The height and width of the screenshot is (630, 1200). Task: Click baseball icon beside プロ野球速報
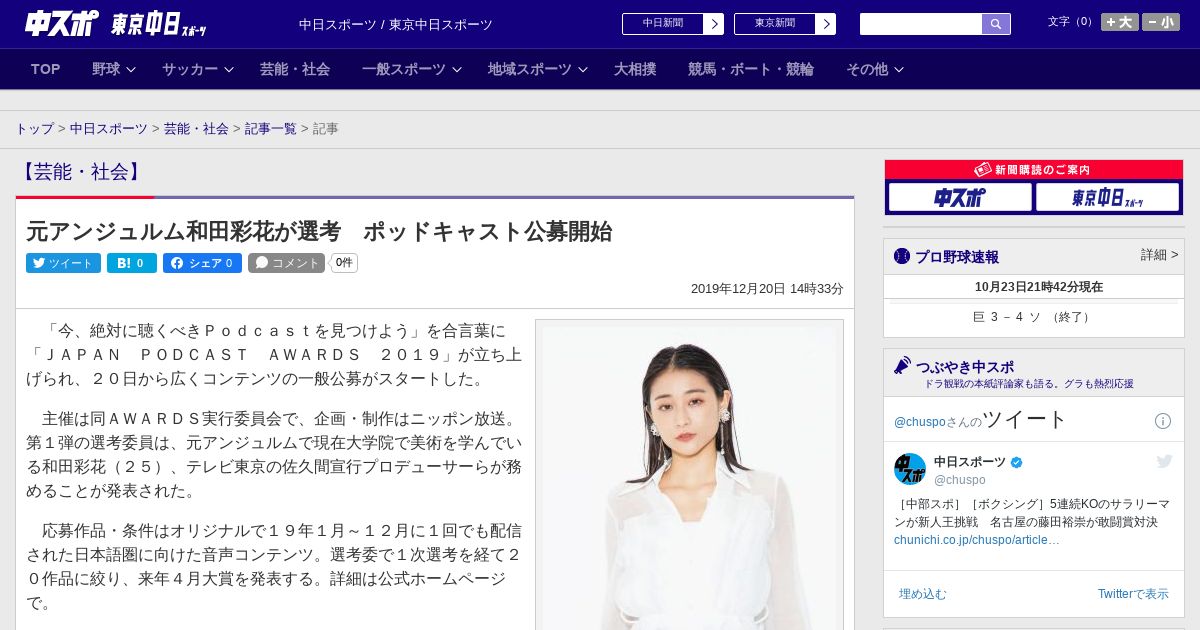tap(902, 256)
